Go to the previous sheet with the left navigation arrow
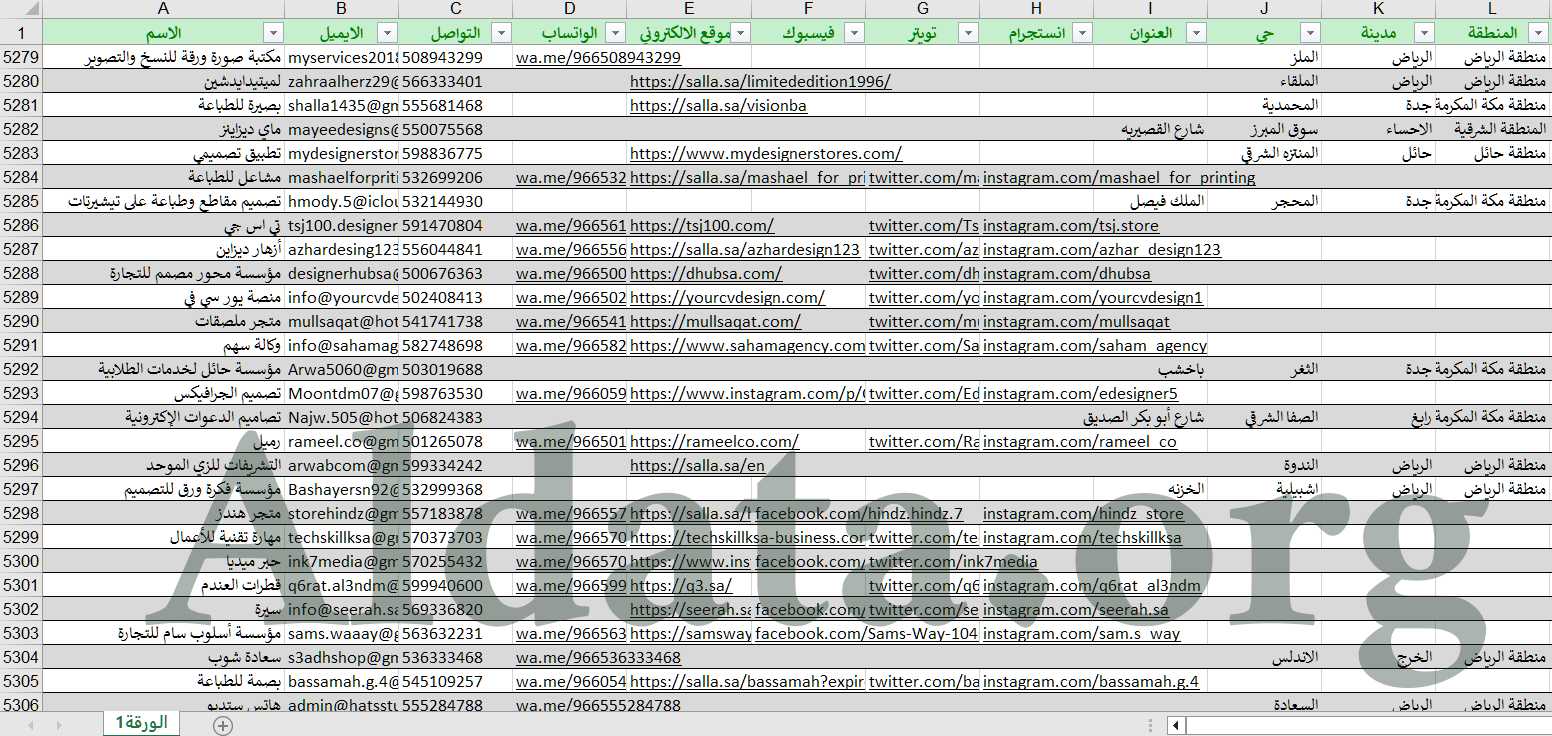This screenshot has height=736, width=1552. click(31, 726)
